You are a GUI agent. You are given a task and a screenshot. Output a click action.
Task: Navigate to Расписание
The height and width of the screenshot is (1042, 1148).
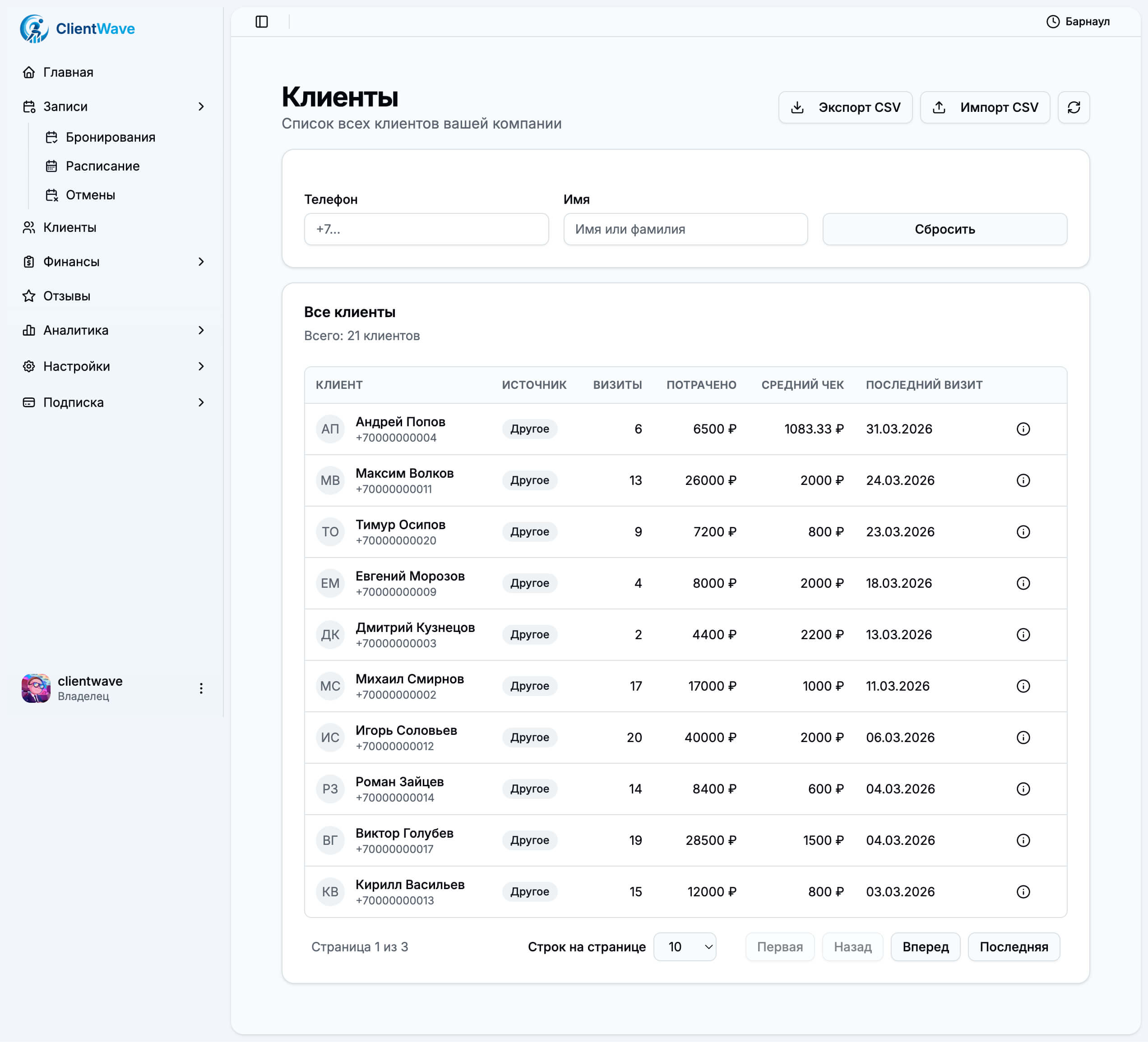102,166
